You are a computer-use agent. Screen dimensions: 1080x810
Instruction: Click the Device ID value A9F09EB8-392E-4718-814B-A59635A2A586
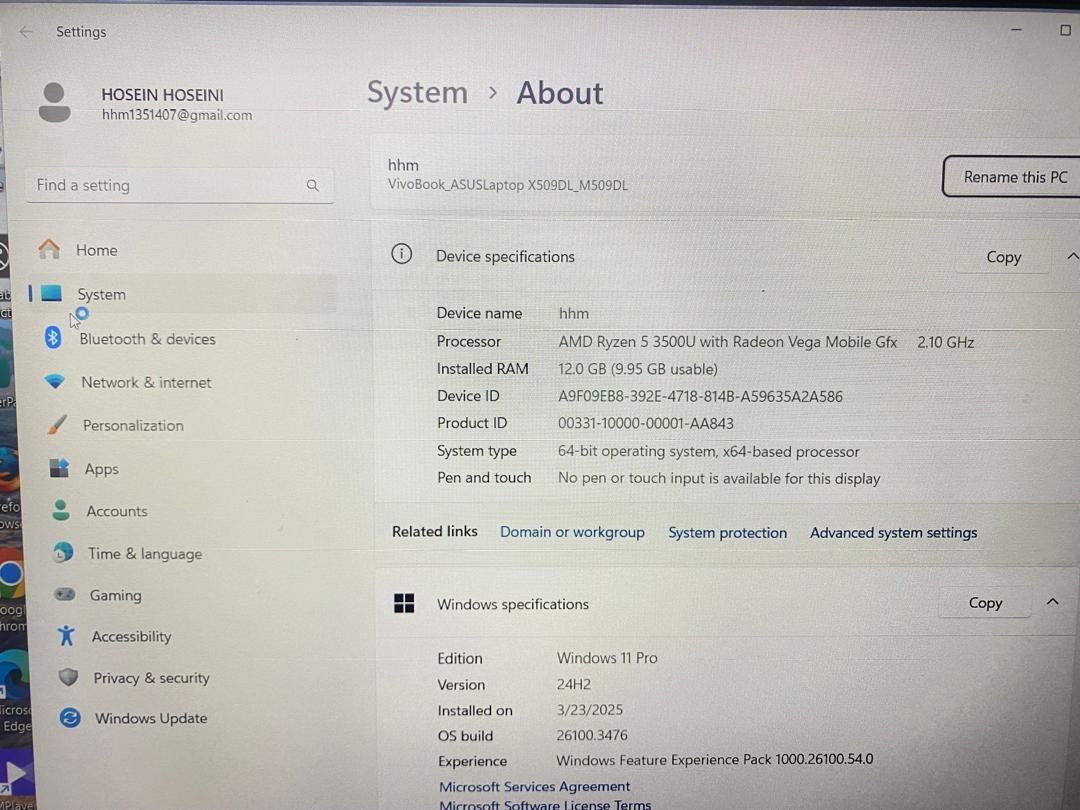point(700,396)
